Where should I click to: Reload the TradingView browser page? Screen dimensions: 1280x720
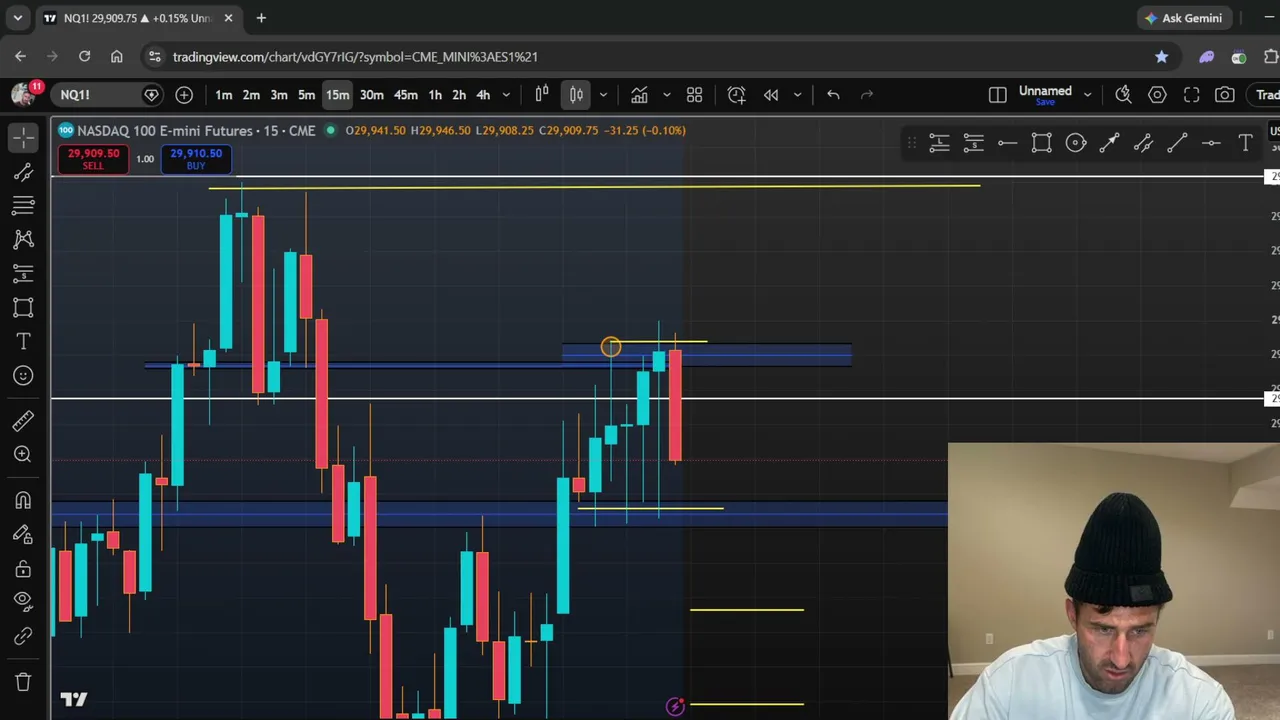coord(85,57)
